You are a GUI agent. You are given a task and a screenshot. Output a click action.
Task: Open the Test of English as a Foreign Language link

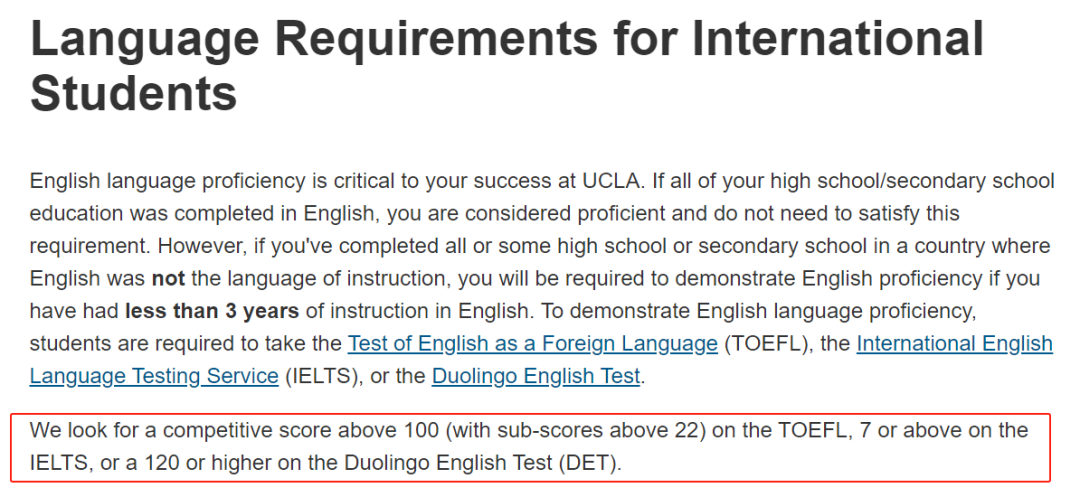tap(532, 343)
